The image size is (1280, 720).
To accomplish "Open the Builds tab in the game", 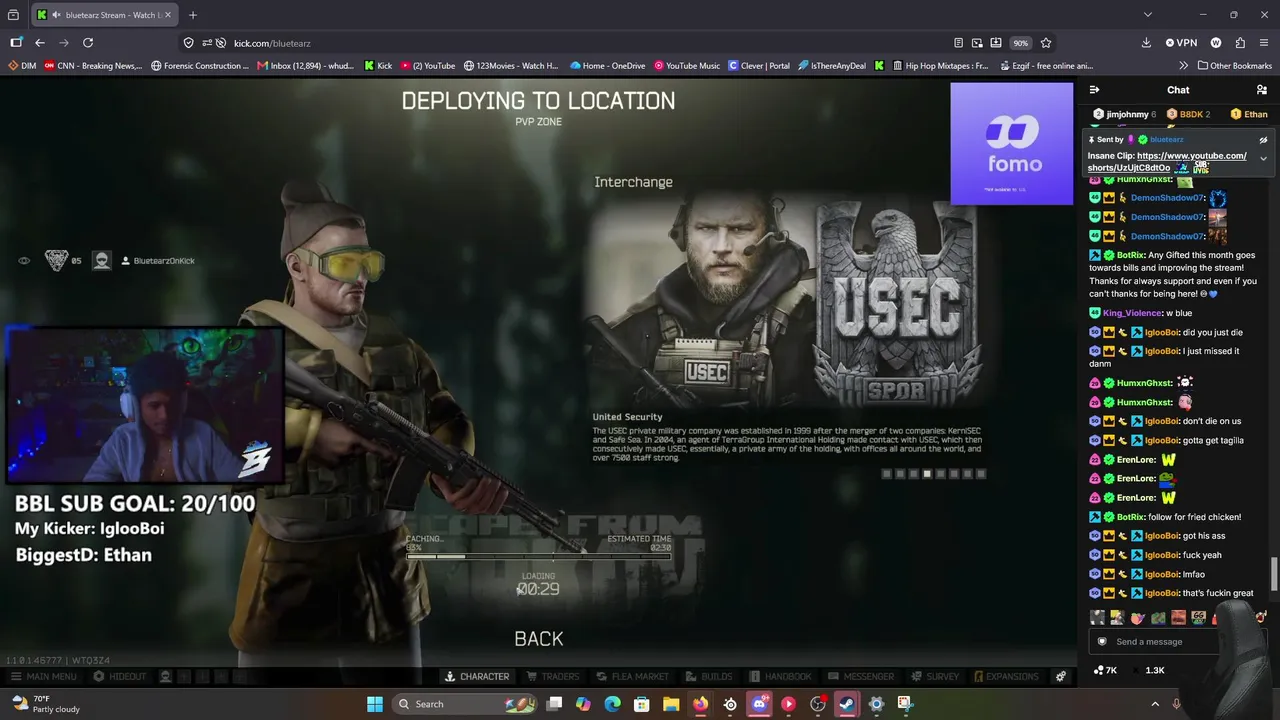I will click(709, 677).
